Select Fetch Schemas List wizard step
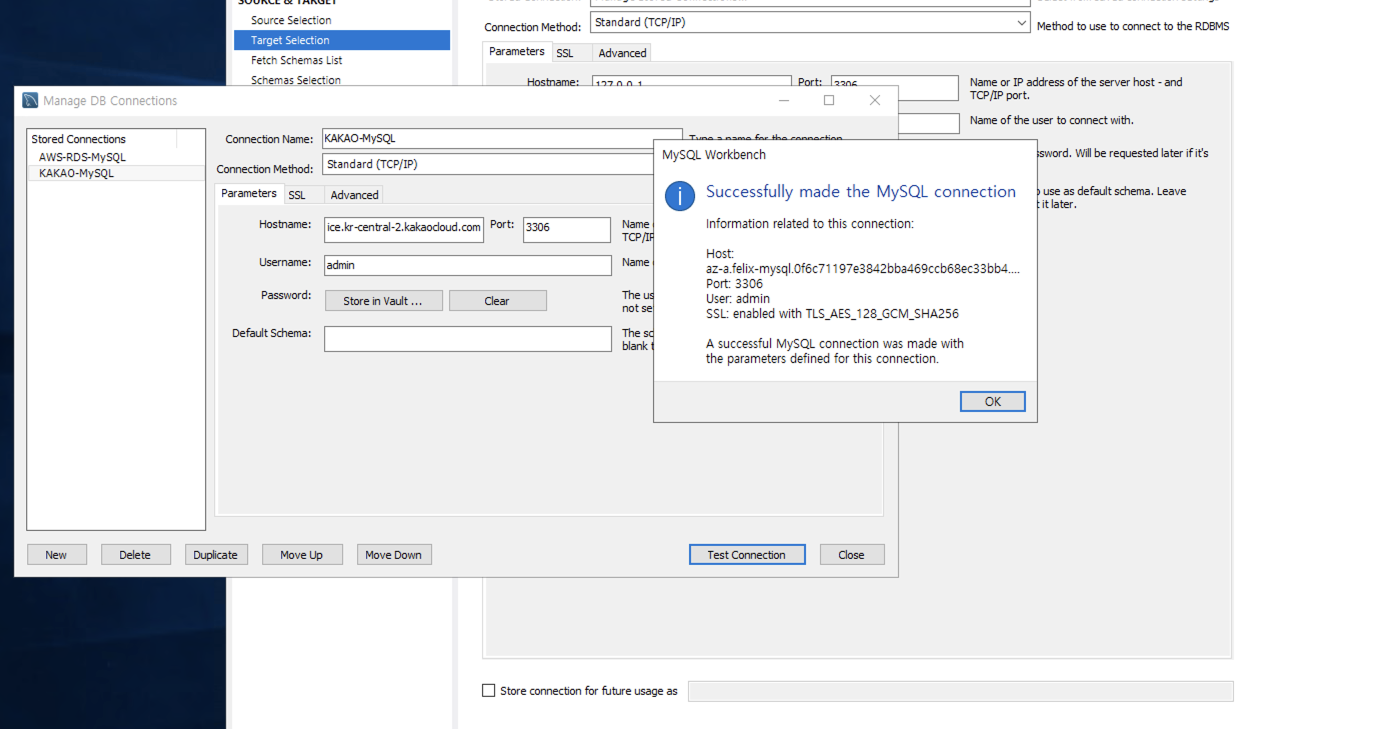The height and width of the screenshot is (729, 1394). click(297, 60)
